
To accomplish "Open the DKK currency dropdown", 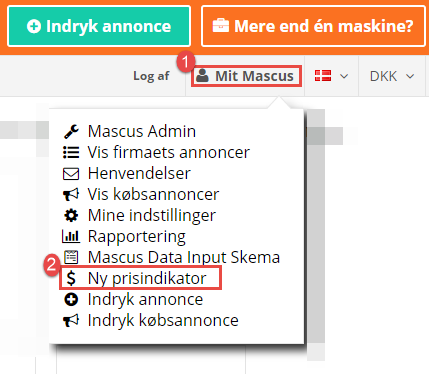I will 392,76.
